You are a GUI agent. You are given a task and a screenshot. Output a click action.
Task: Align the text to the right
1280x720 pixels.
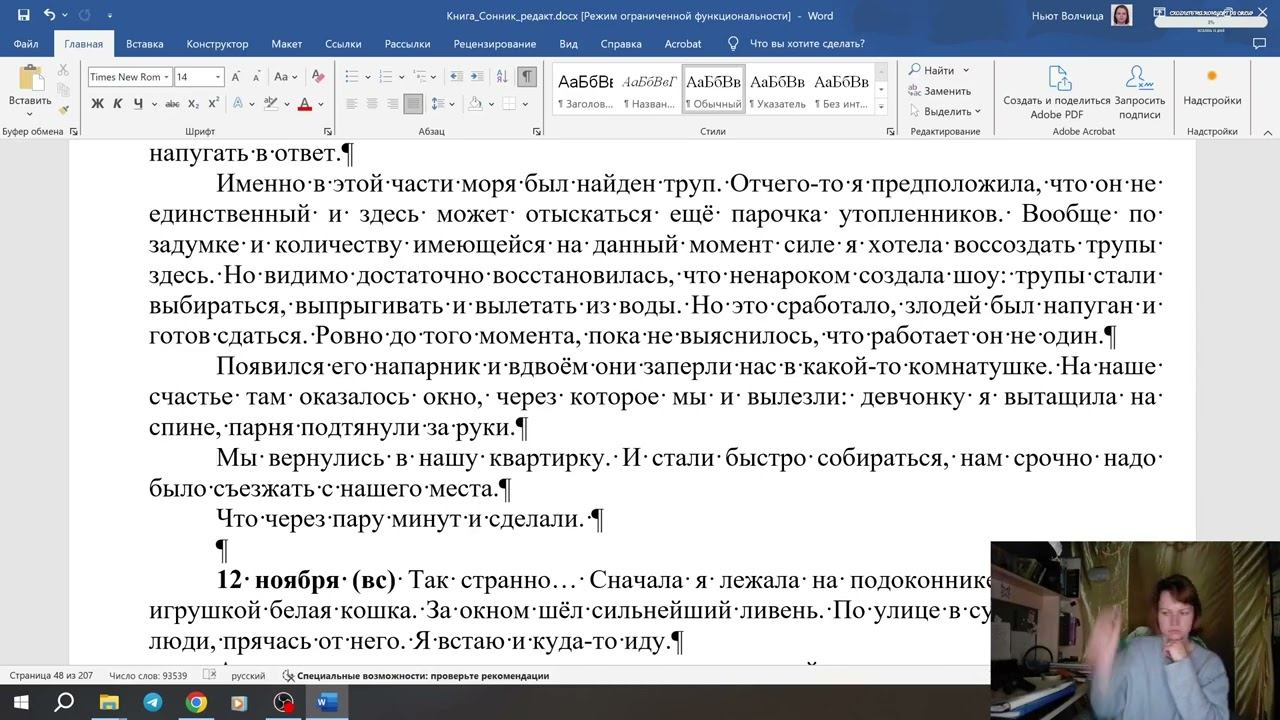click(392, 104)
